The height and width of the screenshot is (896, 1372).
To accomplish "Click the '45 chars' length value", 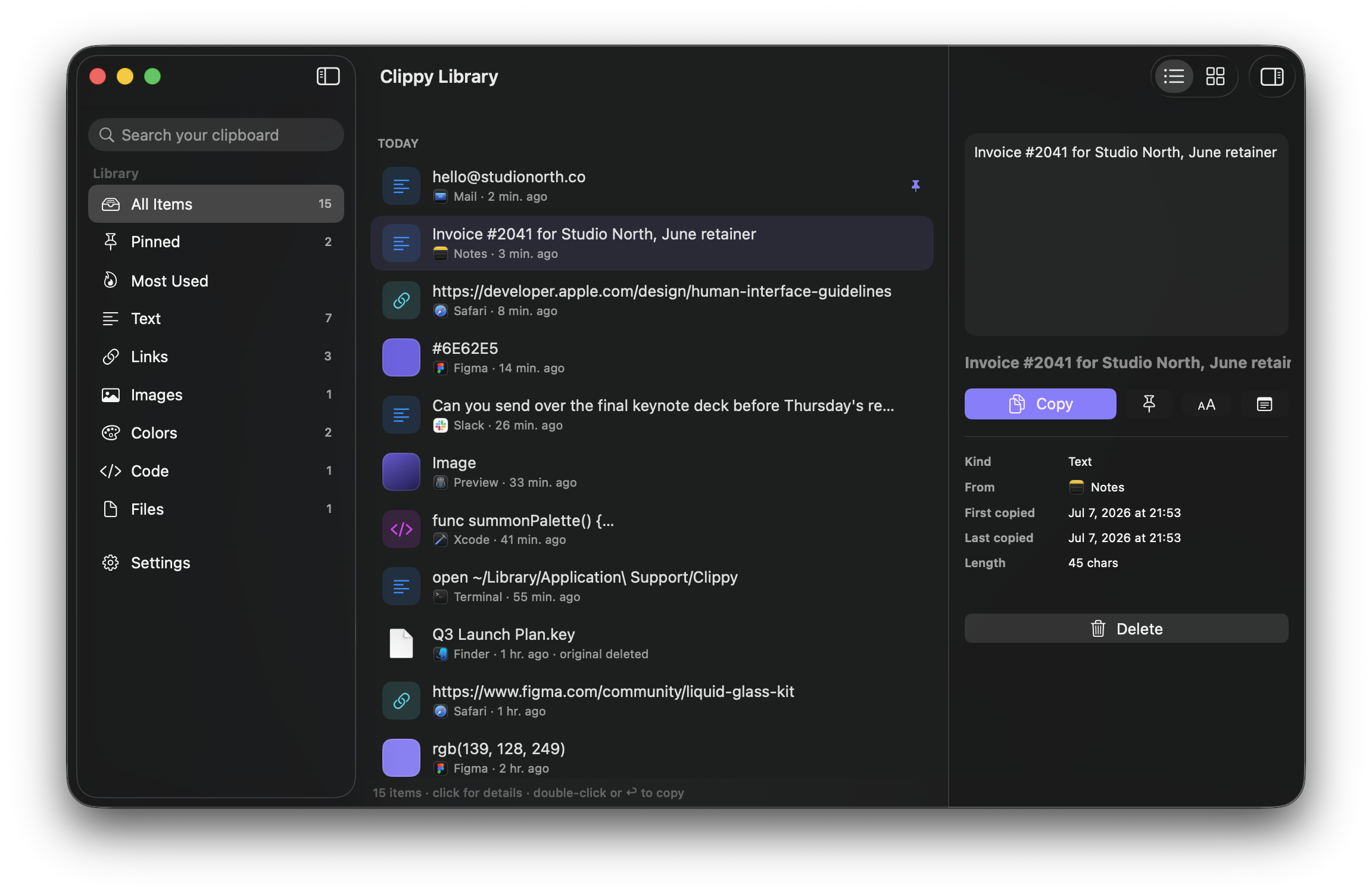I will 1093,563.
